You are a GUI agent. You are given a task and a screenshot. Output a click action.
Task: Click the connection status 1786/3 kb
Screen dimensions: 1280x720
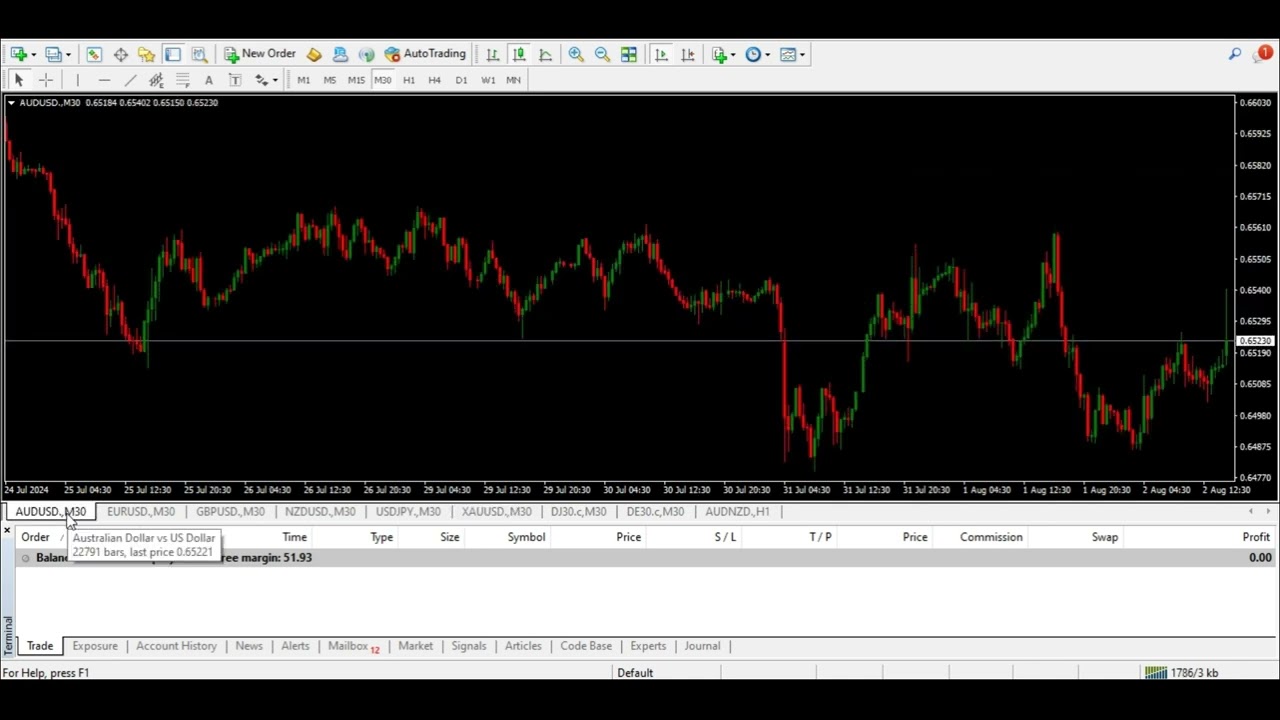coord(1182,673)
